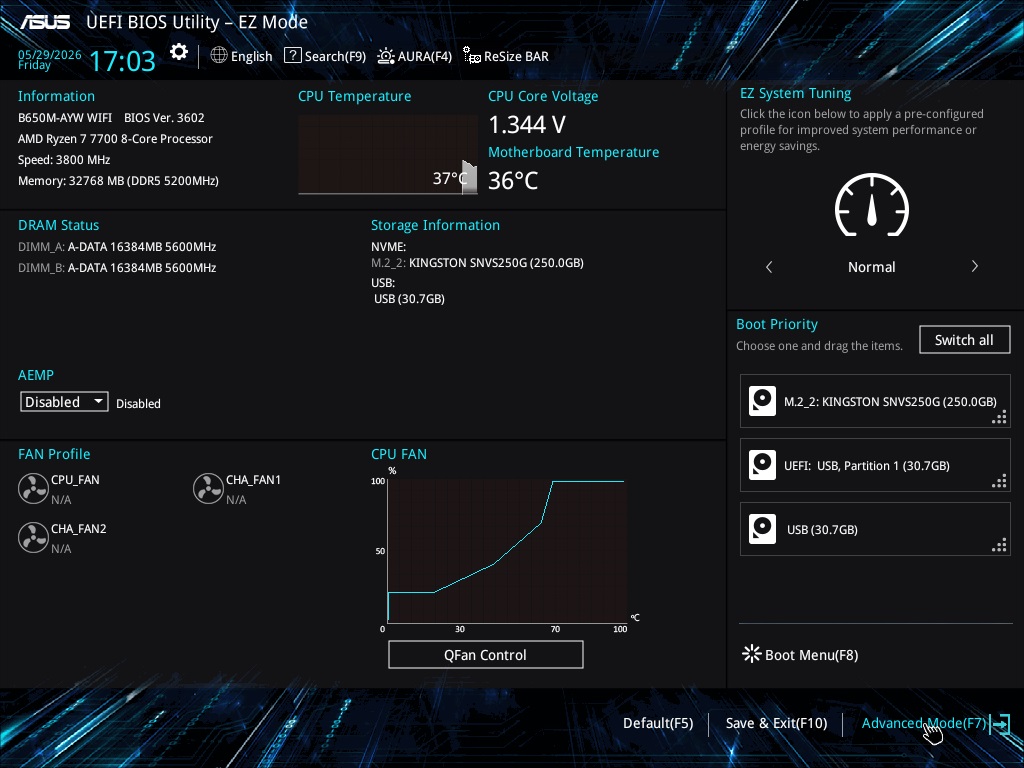
Task: Click the FAN Profile heading
Action: click(x=54, y=454)
